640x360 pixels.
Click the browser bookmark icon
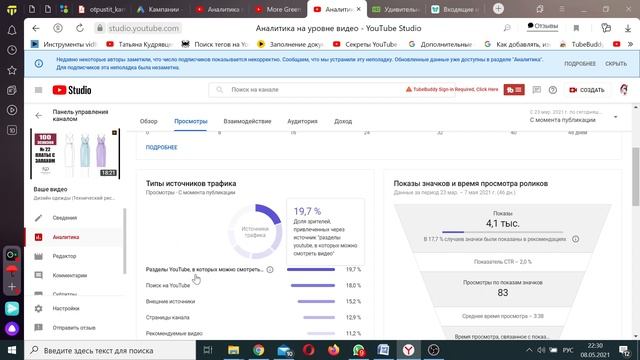[x=576, y=28]
